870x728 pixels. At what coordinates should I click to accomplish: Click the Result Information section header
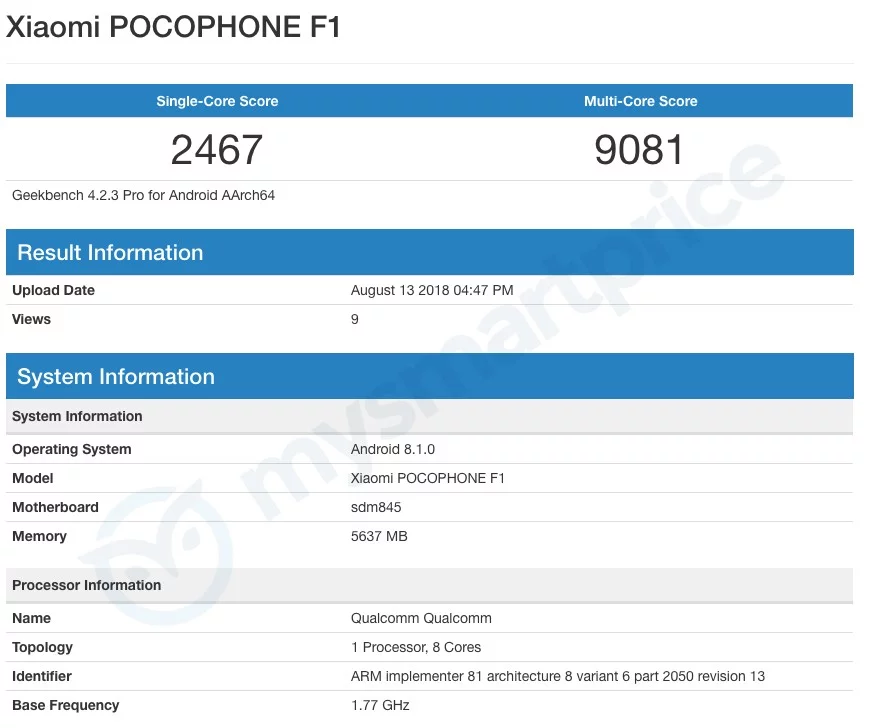click(110, 252)
